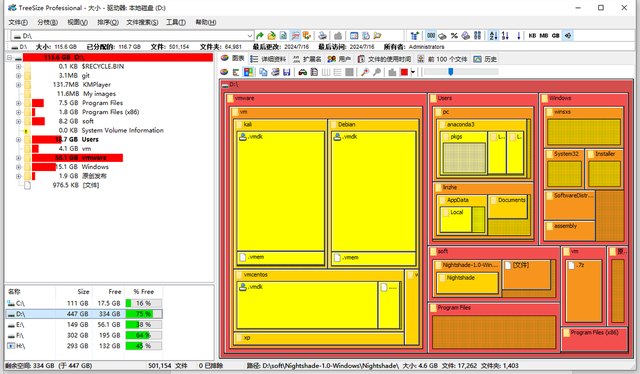Click the folder search icon in the main toolbar
The image size is (640, 374).
coord(377,36)
